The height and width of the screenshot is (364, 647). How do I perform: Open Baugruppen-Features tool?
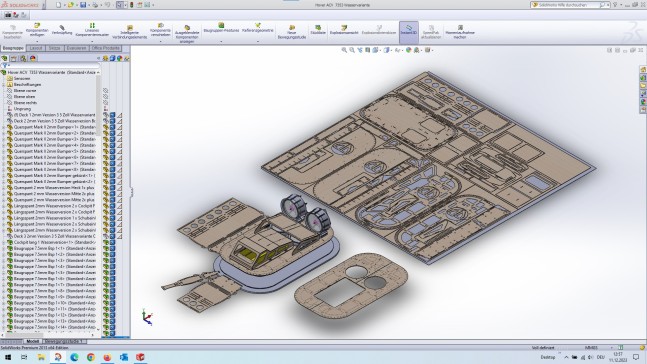(x=221, y=28)
